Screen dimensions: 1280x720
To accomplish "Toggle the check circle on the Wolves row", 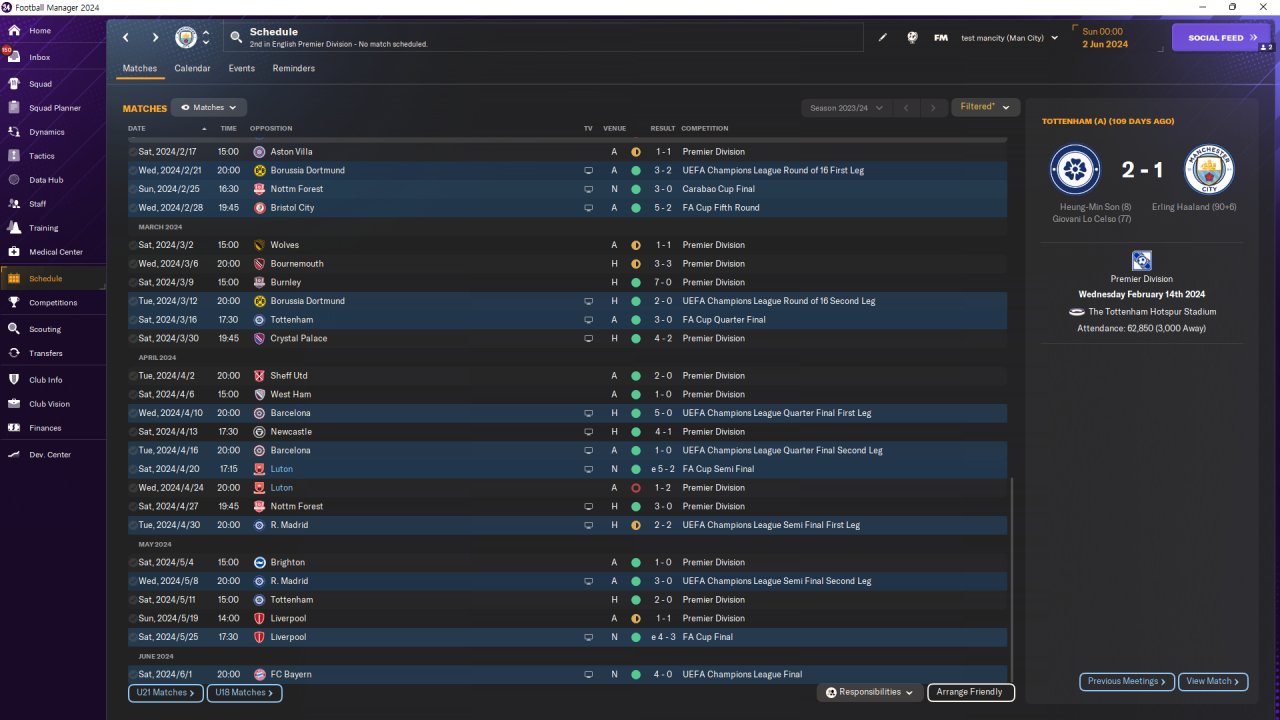I will [x=133, y=245].
